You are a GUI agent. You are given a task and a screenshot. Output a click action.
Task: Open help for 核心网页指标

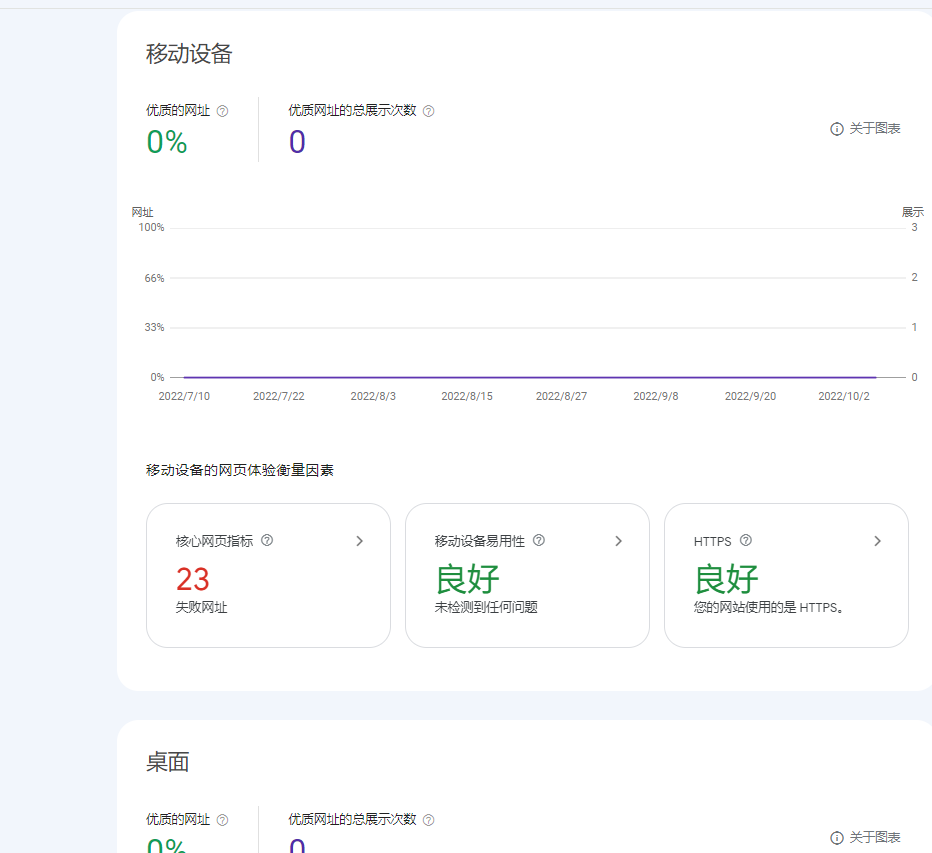pos(266,540)
